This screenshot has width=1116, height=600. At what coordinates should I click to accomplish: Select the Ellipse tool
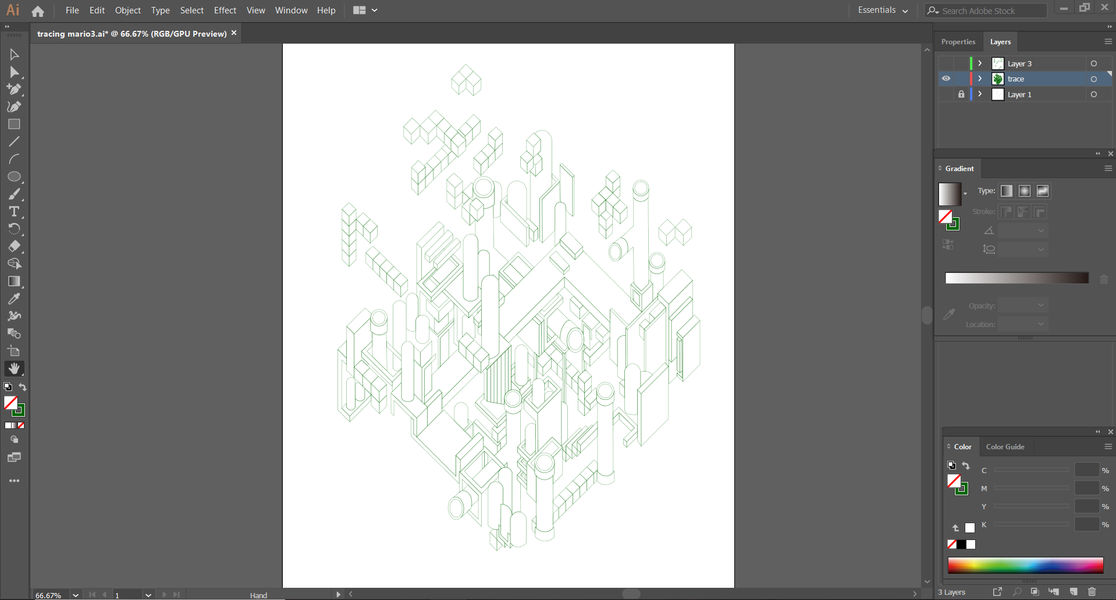click(x=14, y=177)
